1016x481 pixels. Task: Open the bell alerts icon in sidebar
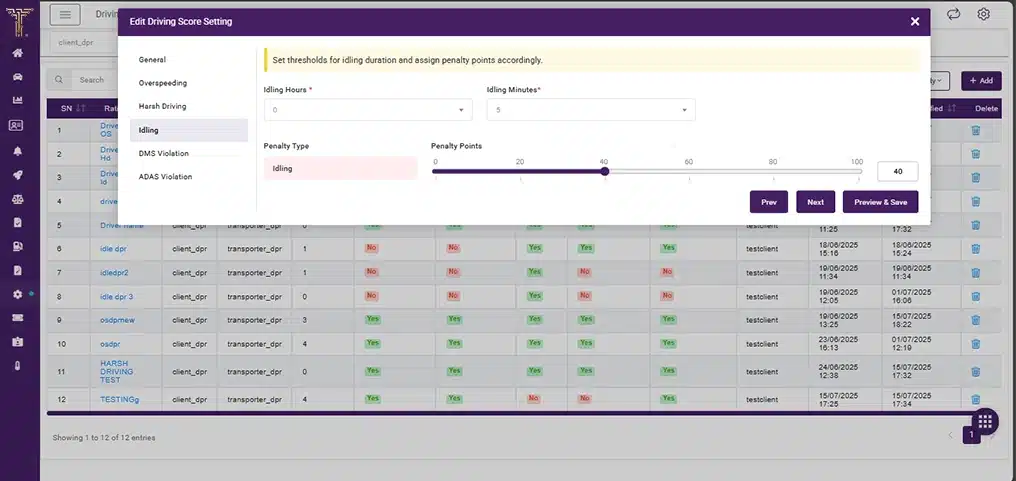[17, 151]
